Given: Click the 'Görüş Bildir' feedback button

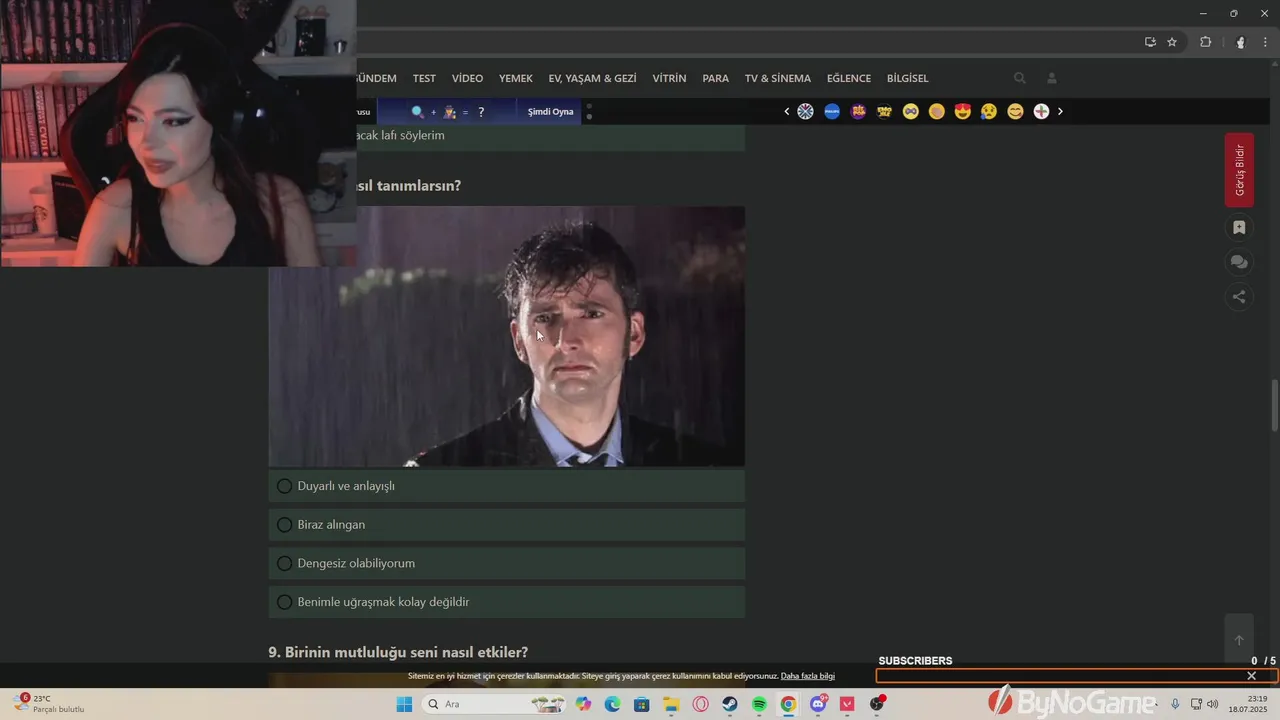Looking at the screenshot, I should (x=1239, y=170).
